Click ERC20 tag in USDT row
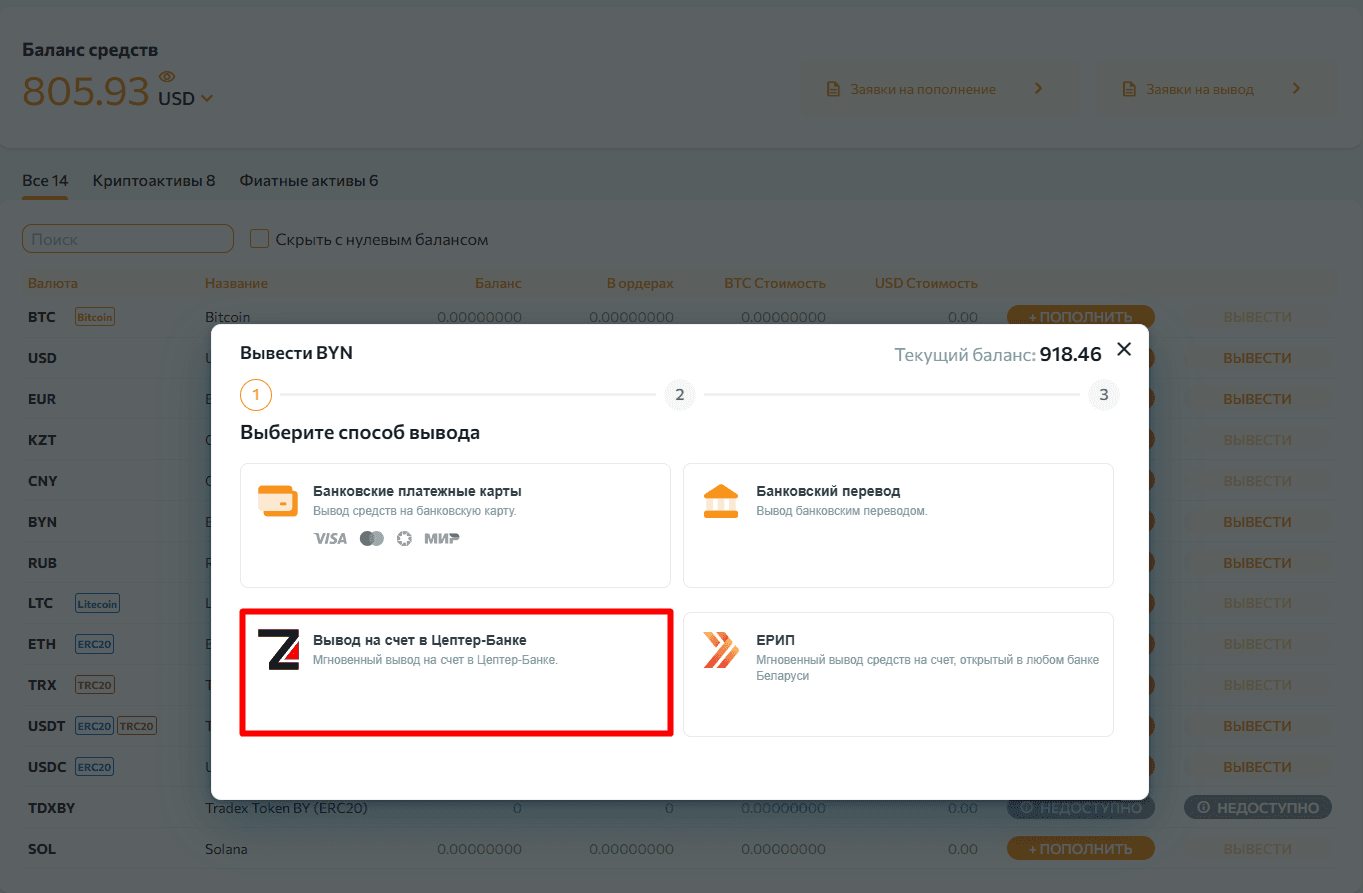1363x893 pixels. pyautogui.click(x=95, y=726)
